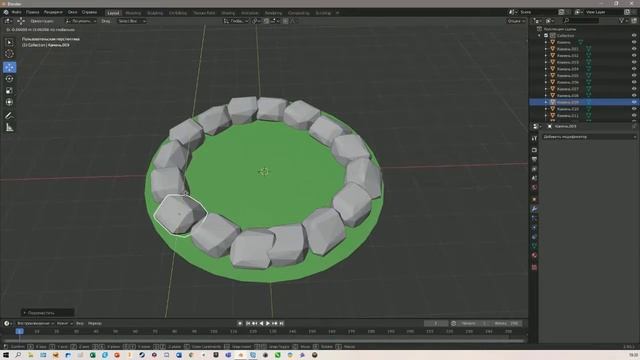Open the Вид menu in timeline
Viewport: 640px width, 360px height.
pos(80,323)
